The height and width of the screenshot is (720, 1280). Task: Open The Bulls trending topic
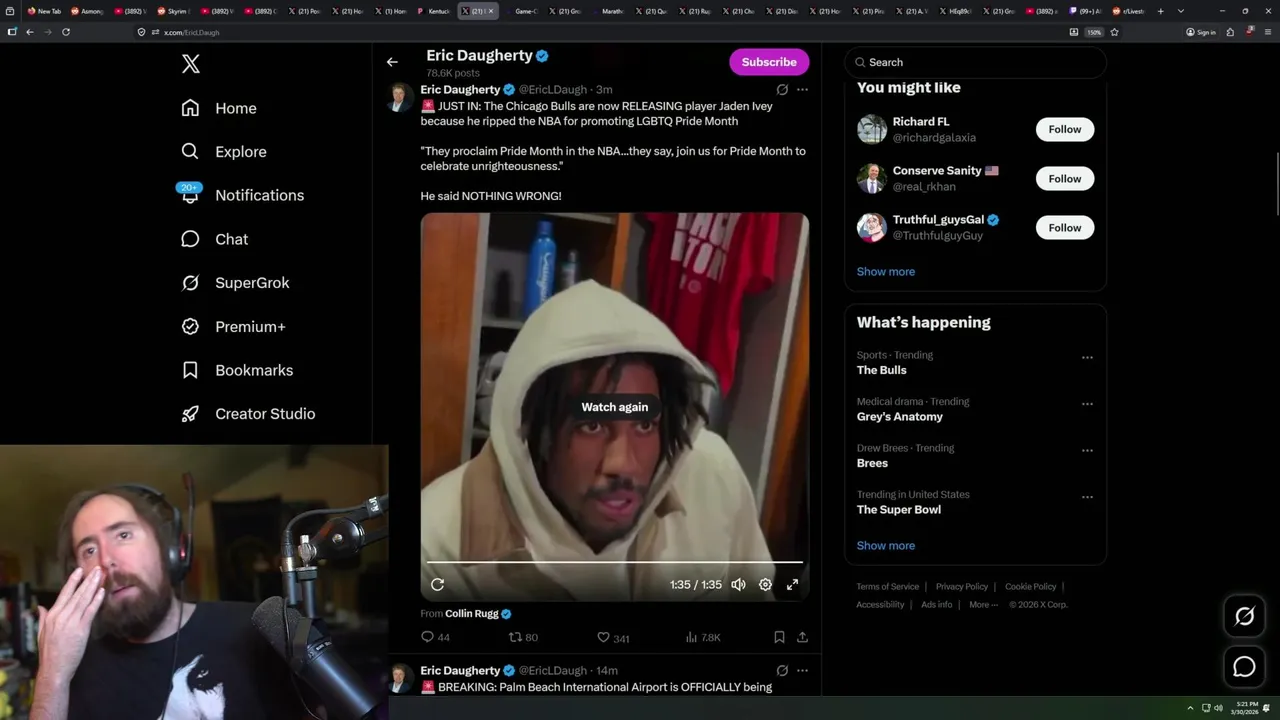[x=882, y=370]
